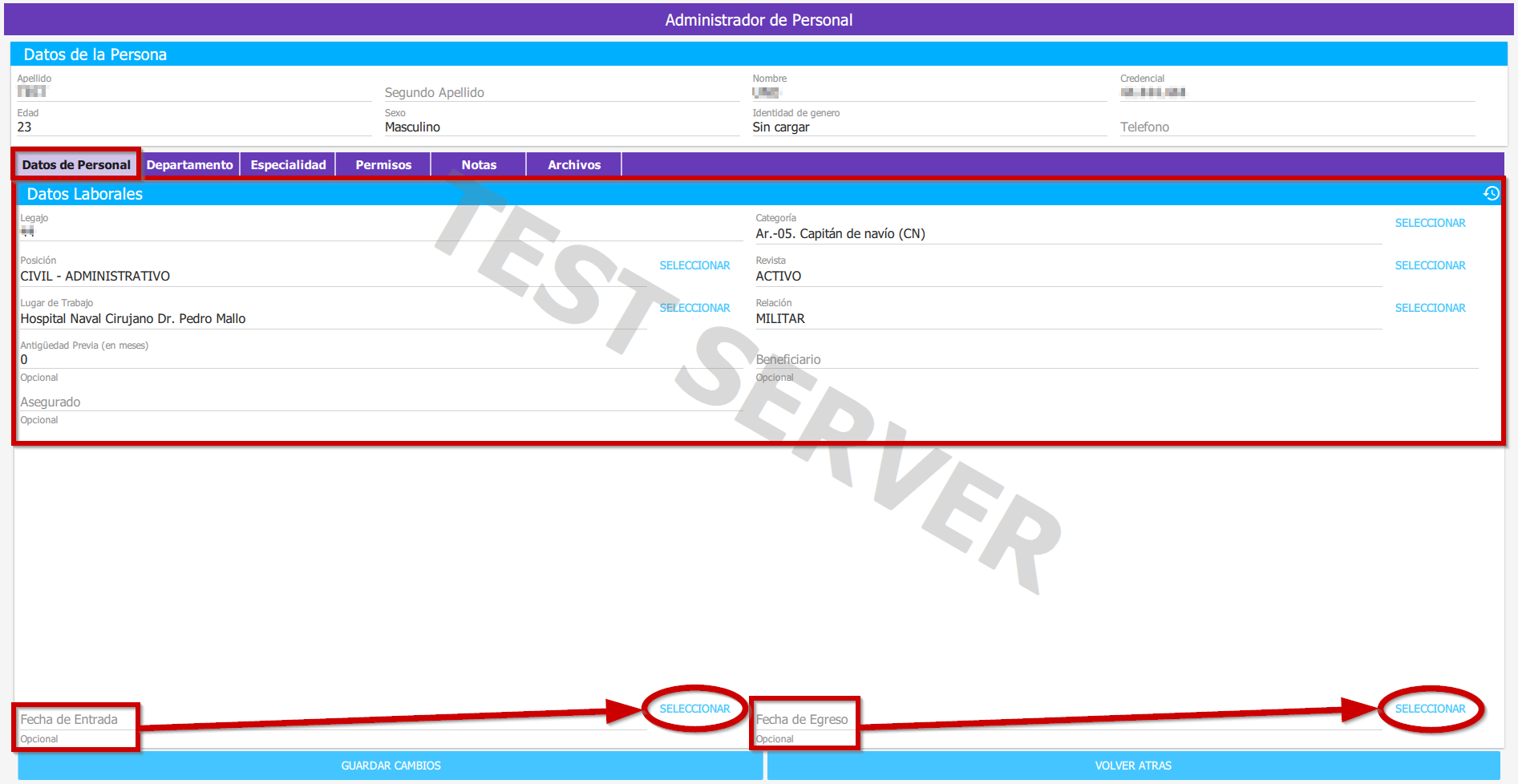Viewport: 1518px width, 784px height.
Task: Pick a date via Fecha de Entrada SELECCIONAR
Action: (694, 709)
